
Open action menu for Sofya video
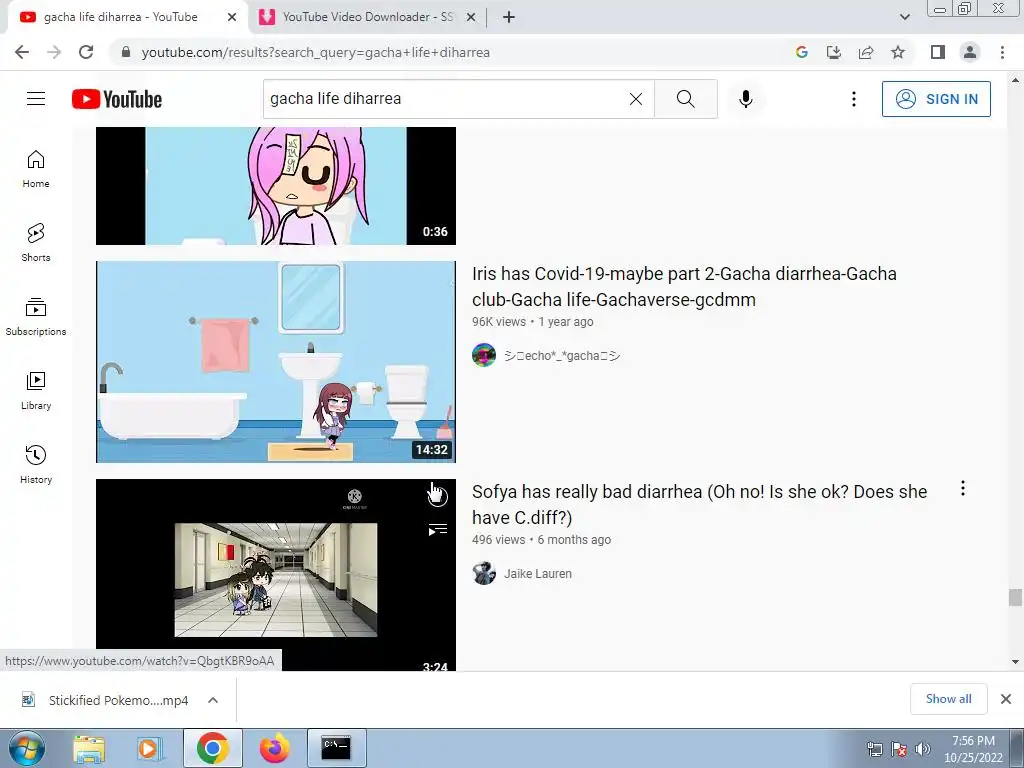pos(963,488)
